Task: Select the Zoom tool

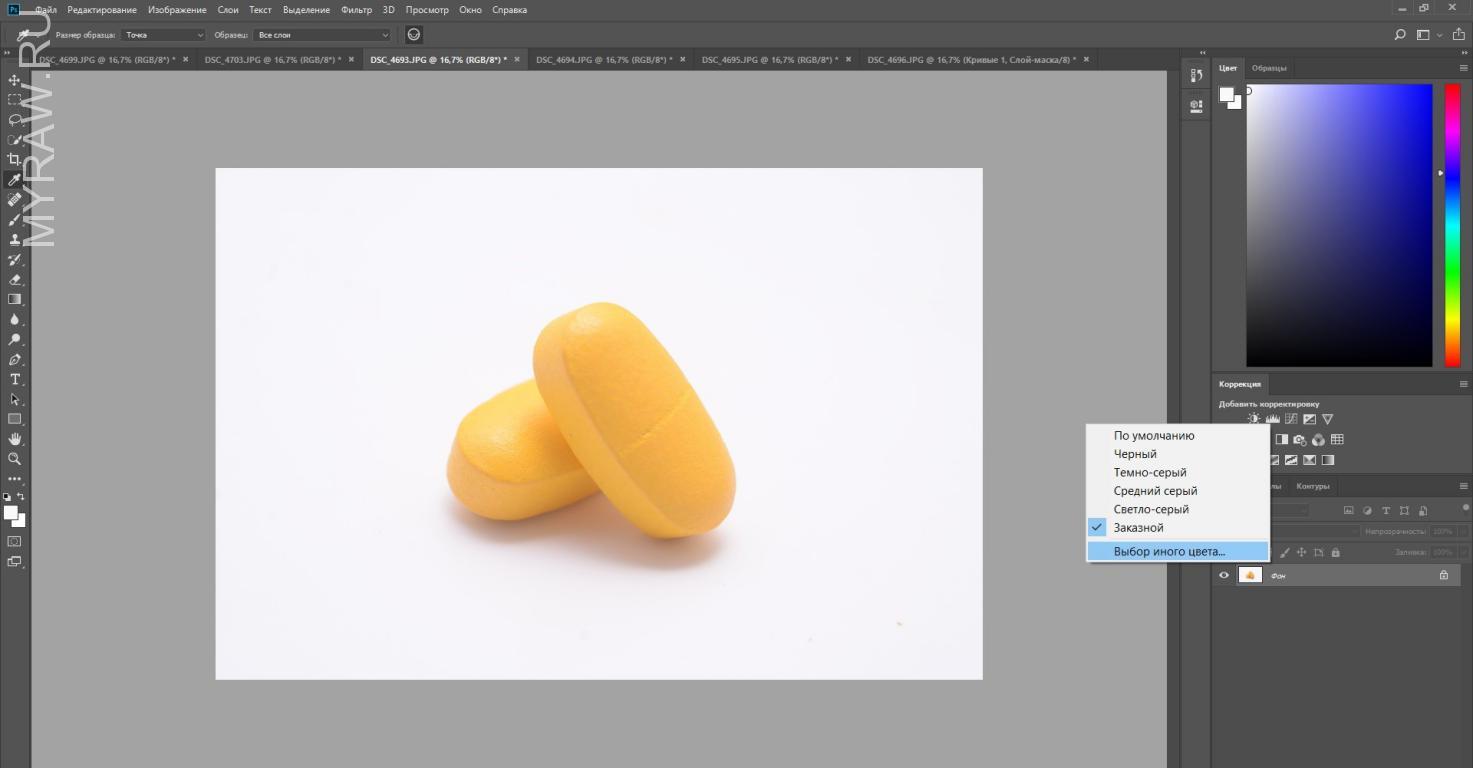Action: pyautogui.click(x=14, y=459)
